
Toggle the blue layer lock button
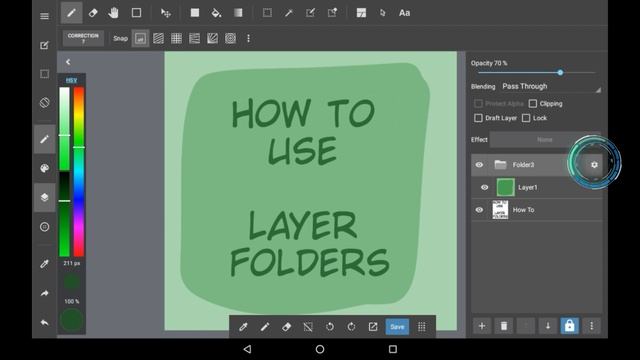click(x=569, y=326)
